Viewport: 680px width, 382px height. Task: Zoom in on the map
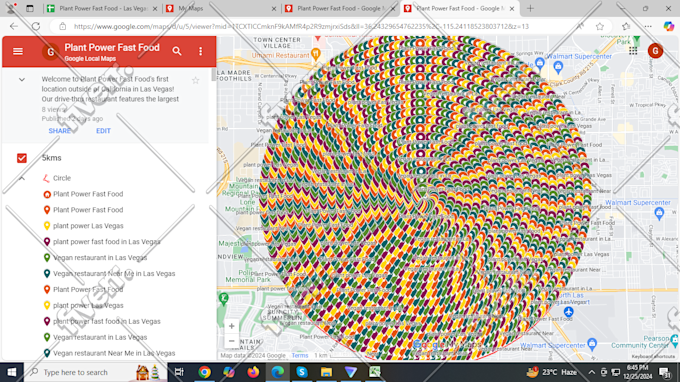(x=232, y=326)
